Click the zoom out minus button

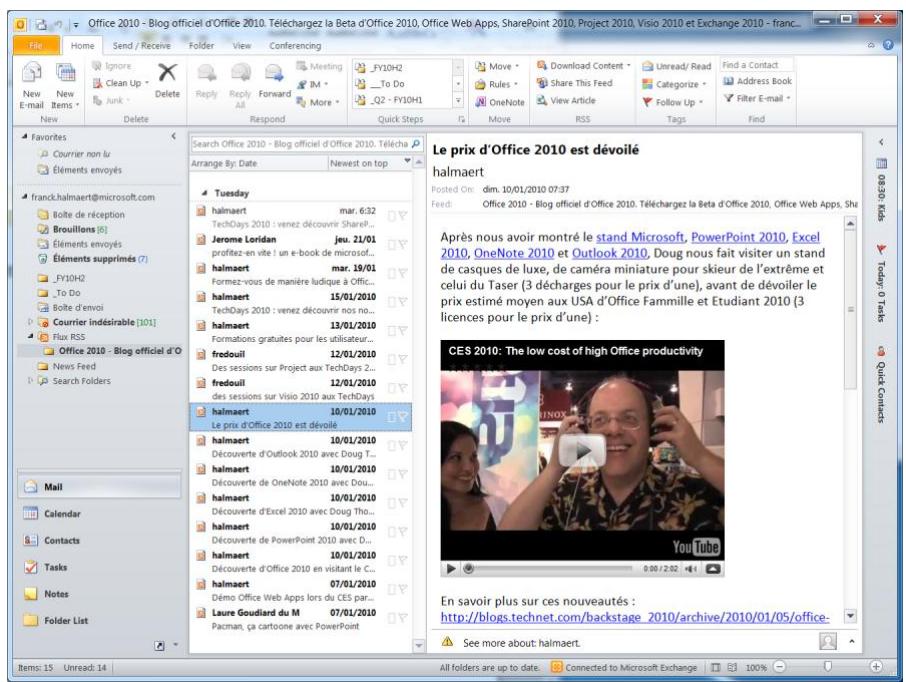pos(779,666)
